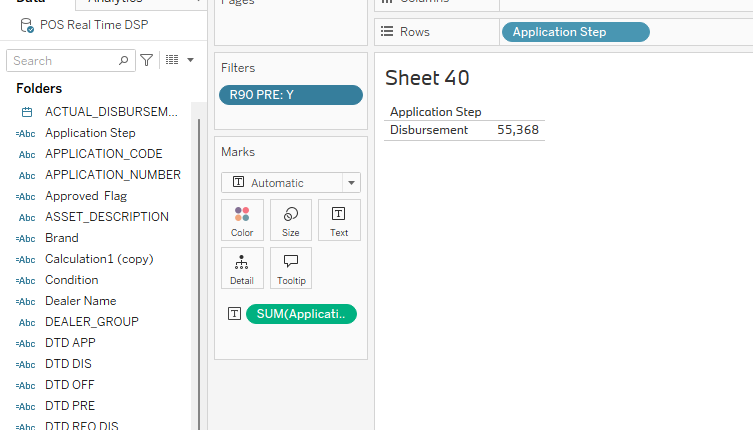This screenshot has width=753, height=430.
Task: Click the filter funnel icon in Data pane
Action: click(x=146, y=60)
